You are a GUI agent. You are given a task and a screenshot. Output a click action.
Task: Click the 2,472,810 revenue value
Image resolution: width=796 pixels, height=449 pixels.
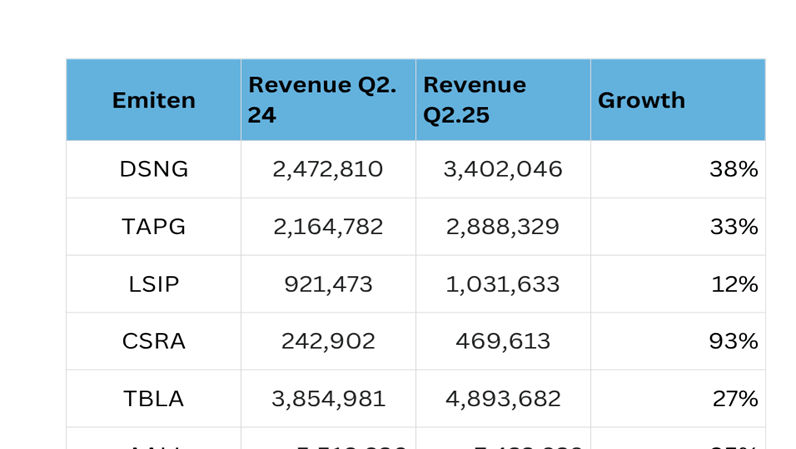point(327,169)
